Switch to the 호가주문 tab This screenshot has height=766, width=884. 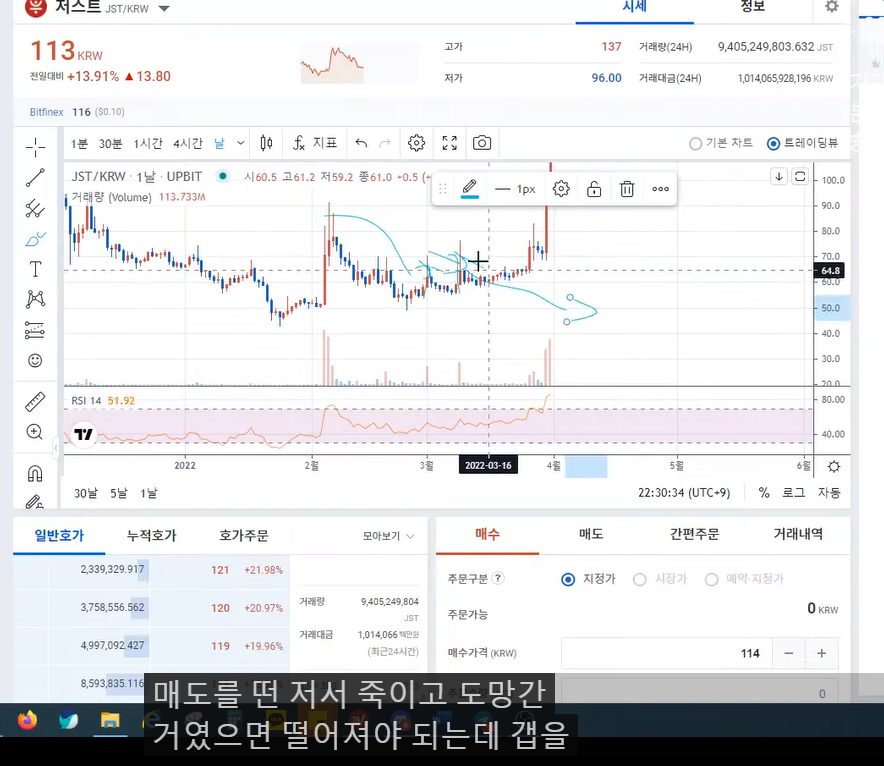pyautogui.click(x=244, y=535)
